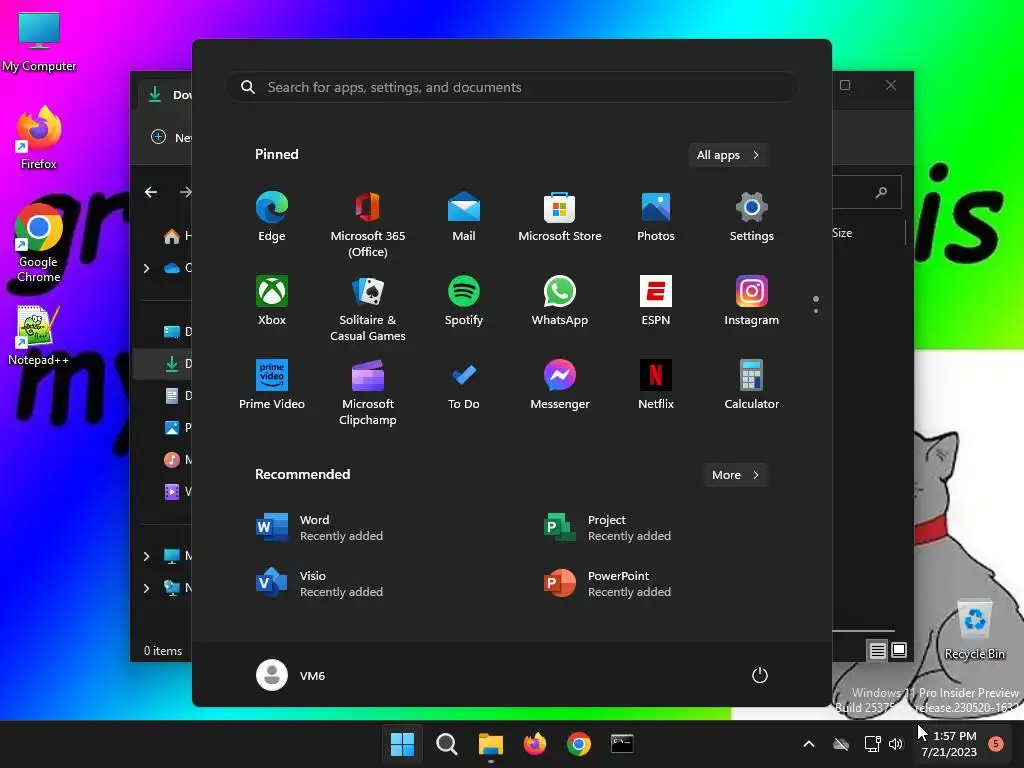This screenshot has height=768, width=1024.
Task: Launch the ESPN app
Action: (x=656, y=300)
